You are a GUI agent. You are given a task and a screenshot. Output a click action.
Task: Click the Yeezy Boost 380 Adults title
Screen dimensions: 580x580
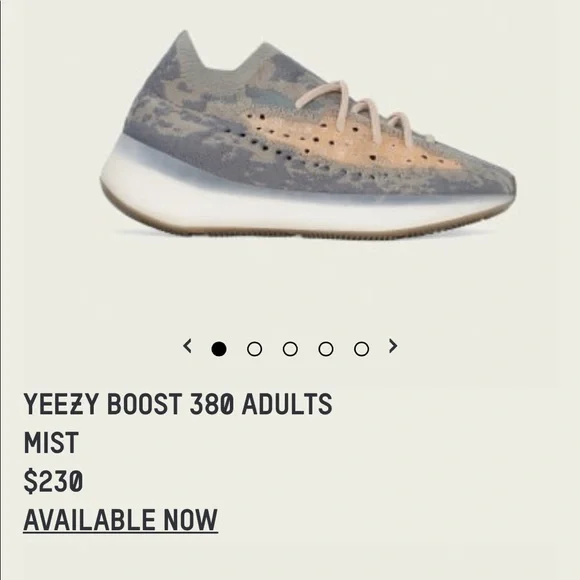click(x=178, y=404)
